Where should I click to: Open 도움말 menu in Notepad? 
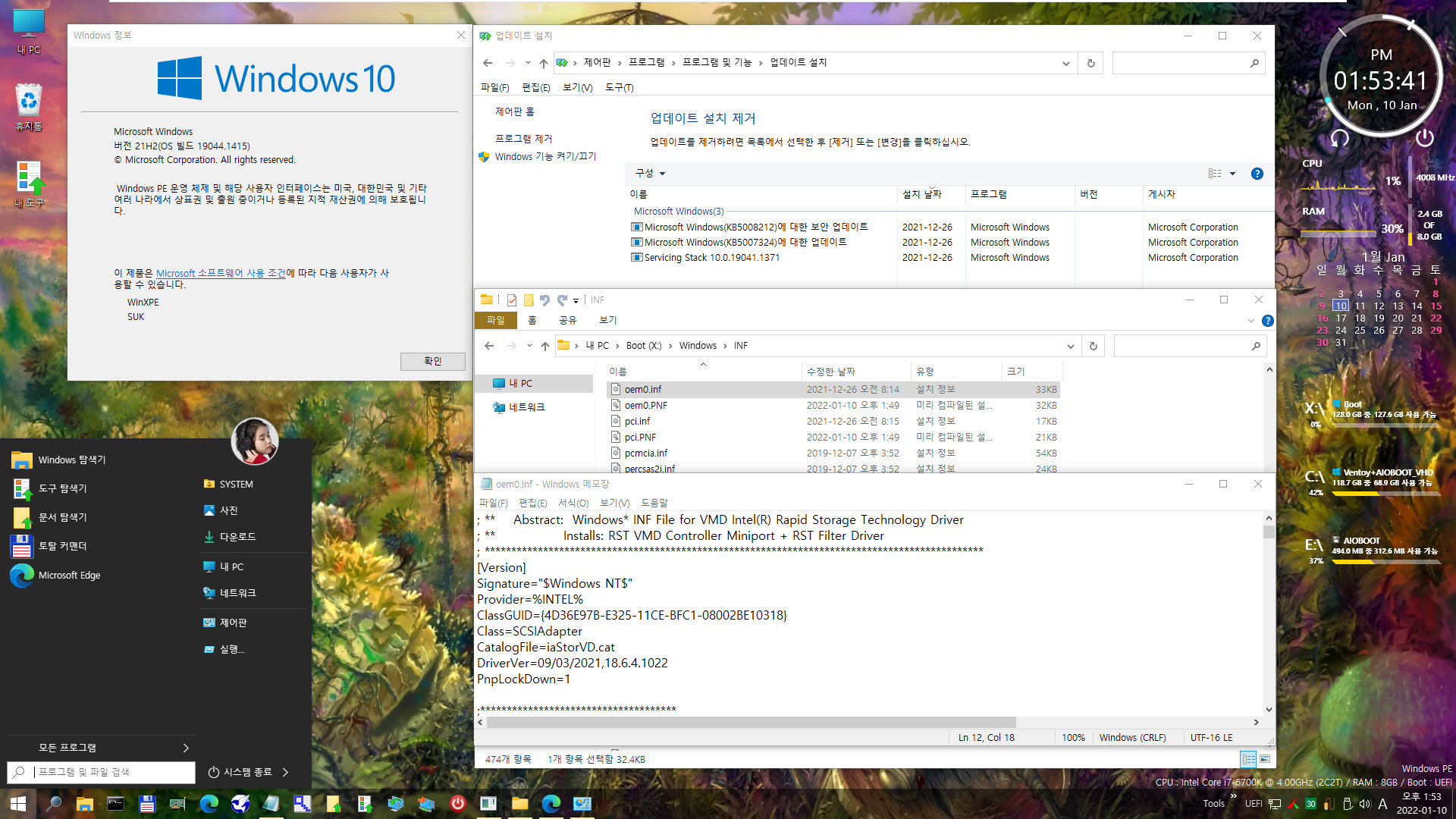654,503
